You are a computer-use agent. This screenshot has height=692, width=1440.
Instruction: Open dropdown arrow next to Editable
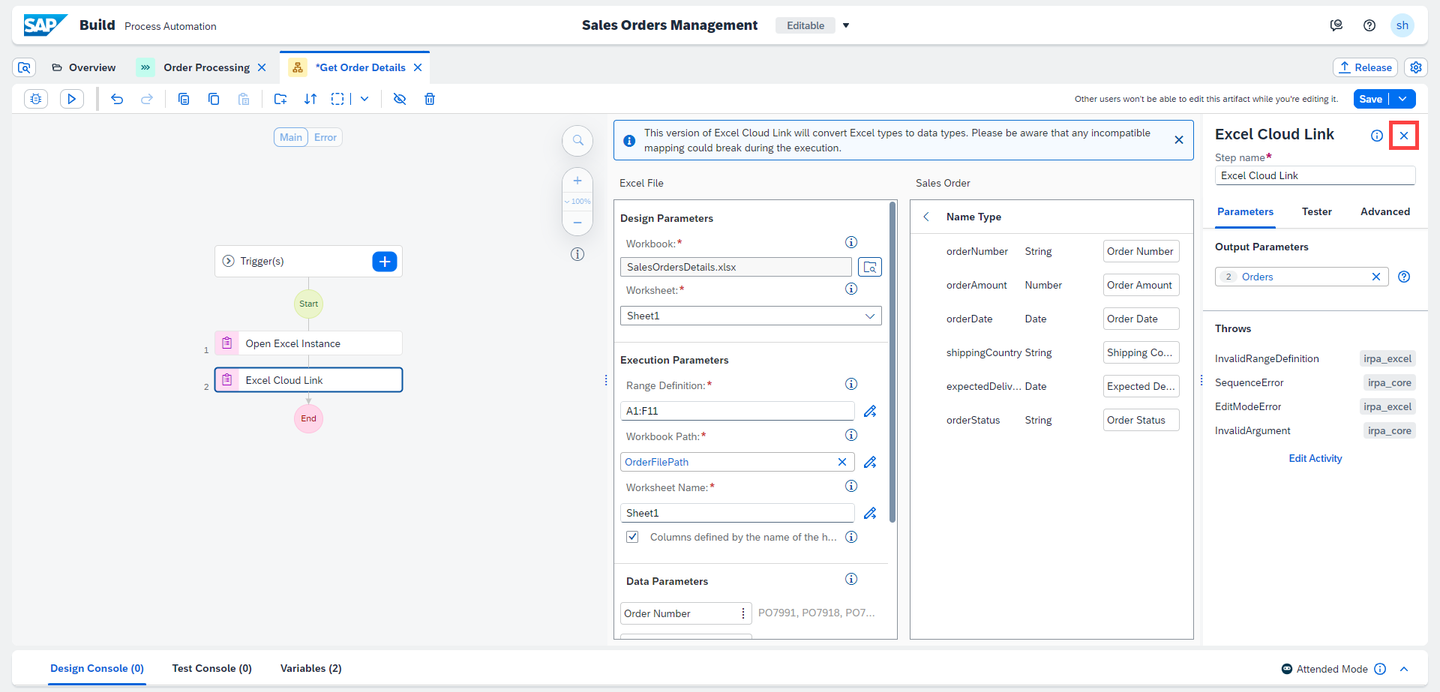click(x=846, y=26)
